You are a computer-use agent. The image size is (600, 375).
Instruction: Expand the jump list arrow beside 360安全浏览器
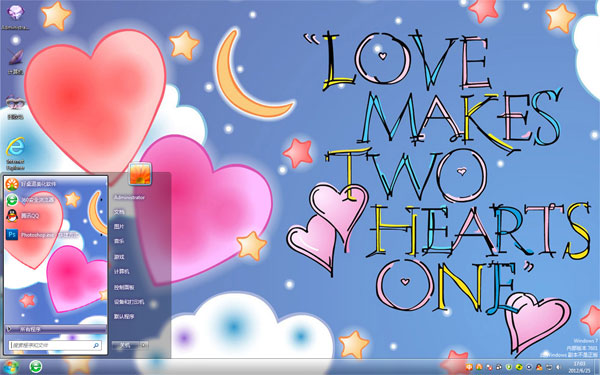(101, 200)
